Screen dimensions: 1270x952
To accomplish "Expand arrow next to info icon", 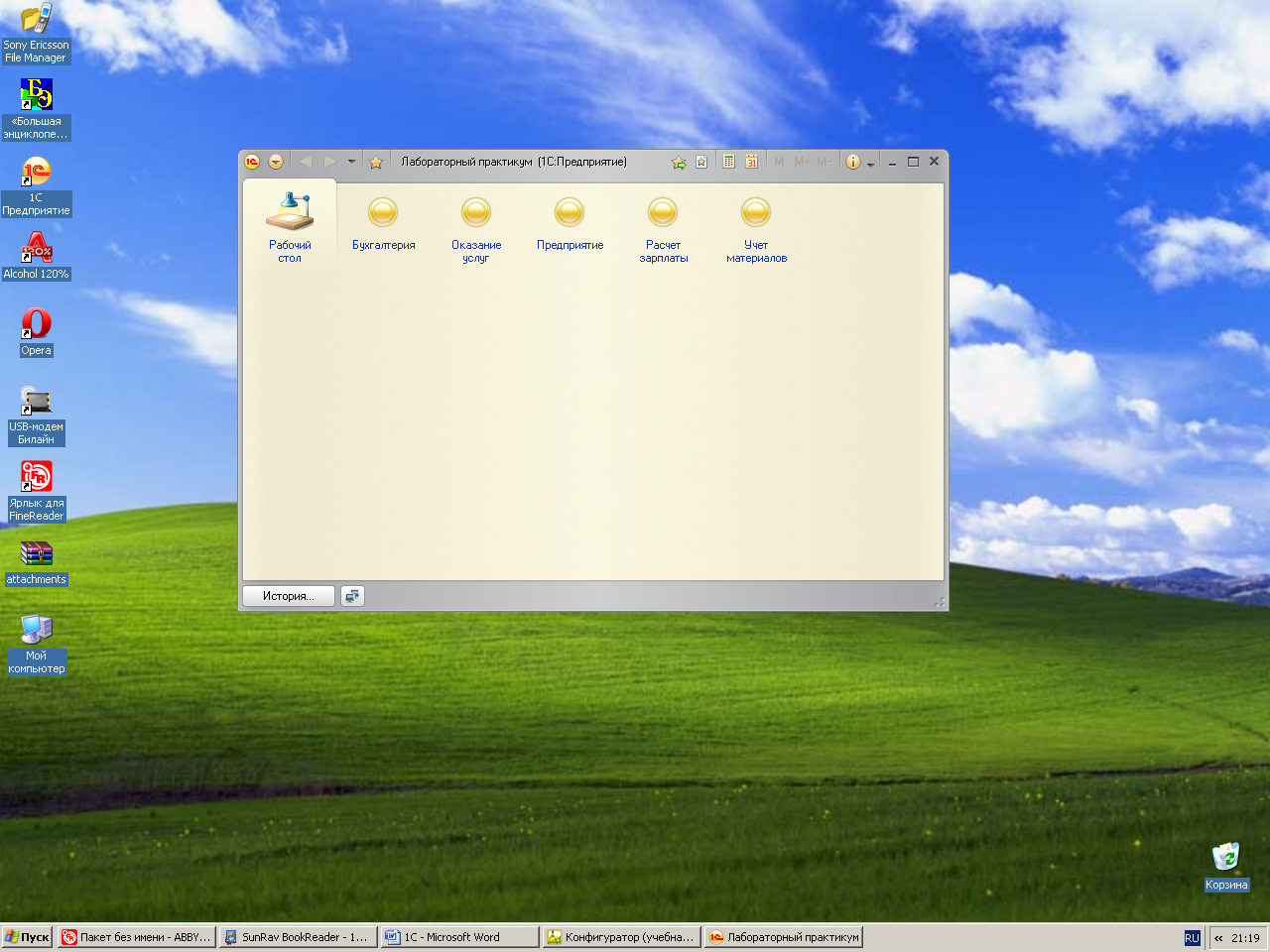I will point(871,164).
